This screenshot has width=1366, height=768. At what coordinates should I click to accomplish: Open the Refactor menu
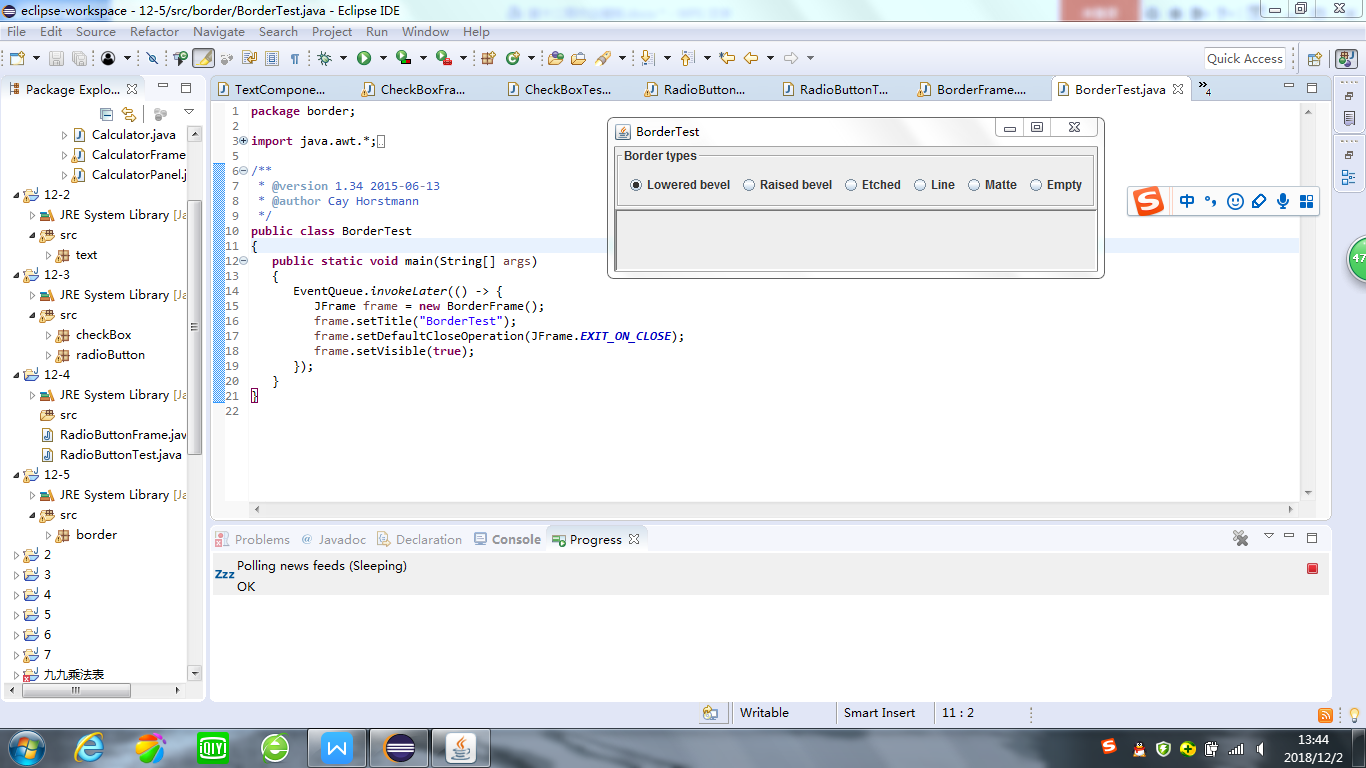click(154, 31)
